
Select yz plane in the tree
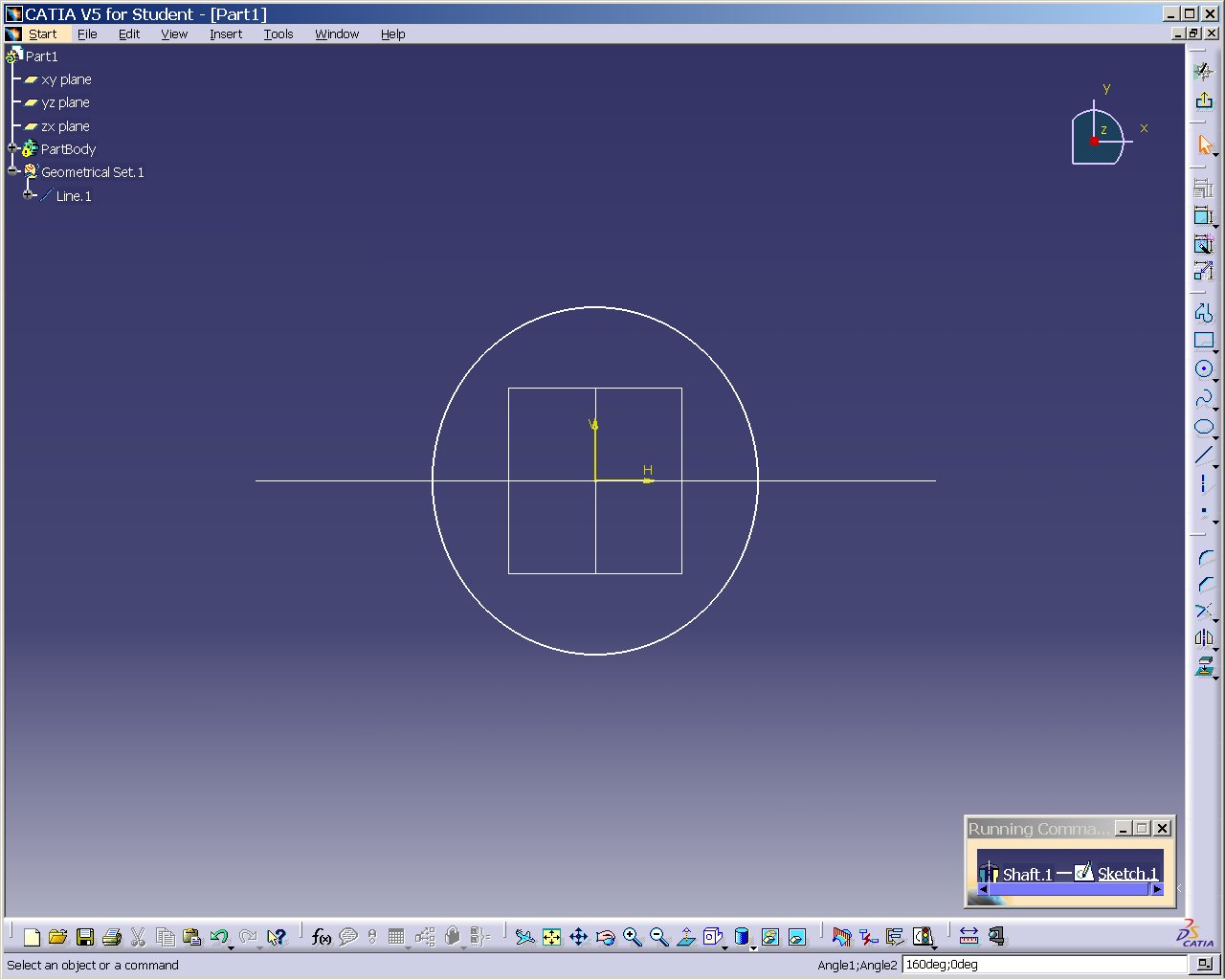tap(65, 102)
